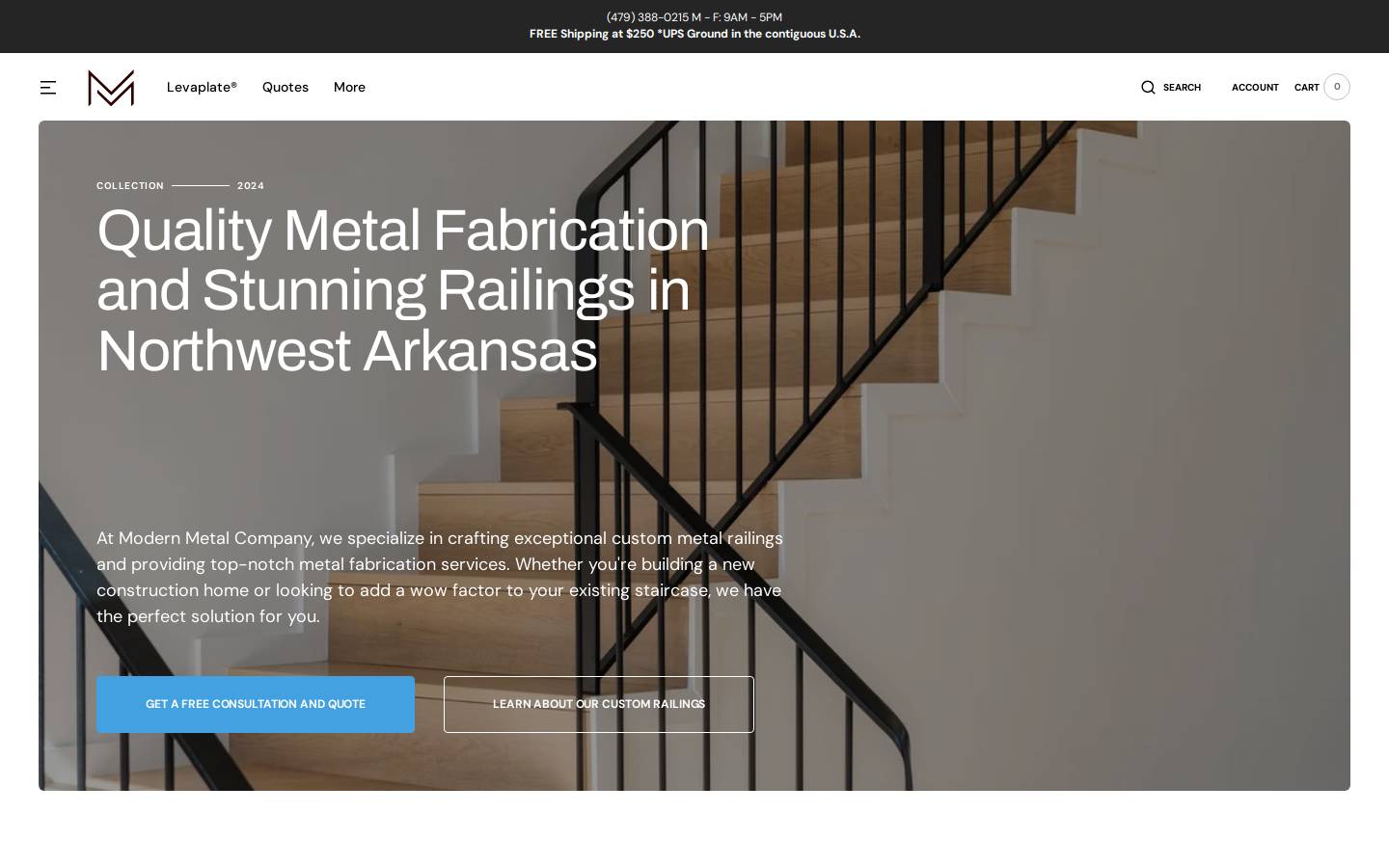The width and height of the screenshot is (1389, 868).
Task: Click the COLLECTION label
Action: (130, 185)
